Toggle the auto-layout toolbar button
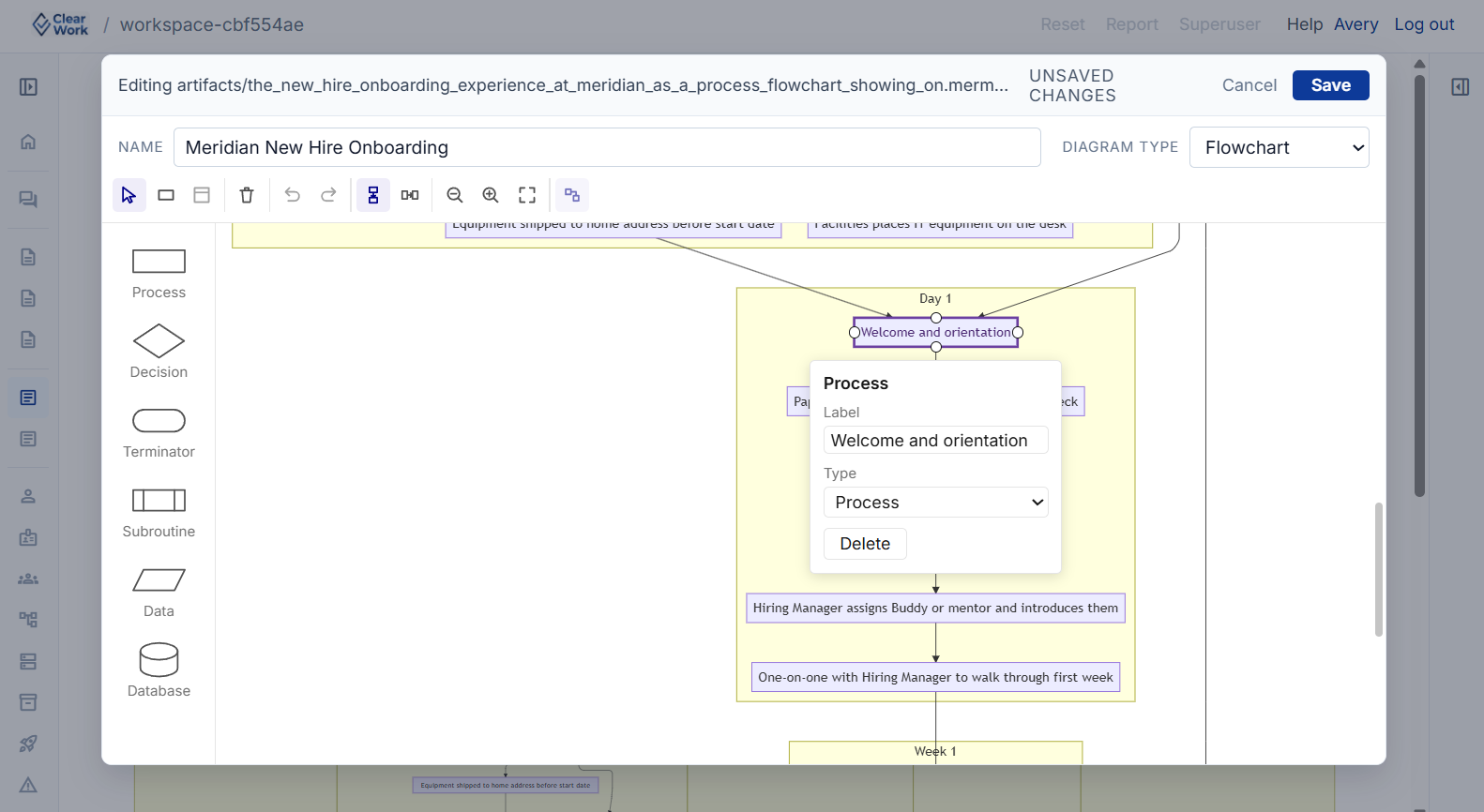This screenshot has width=1484, height=812. click(572, 195)
